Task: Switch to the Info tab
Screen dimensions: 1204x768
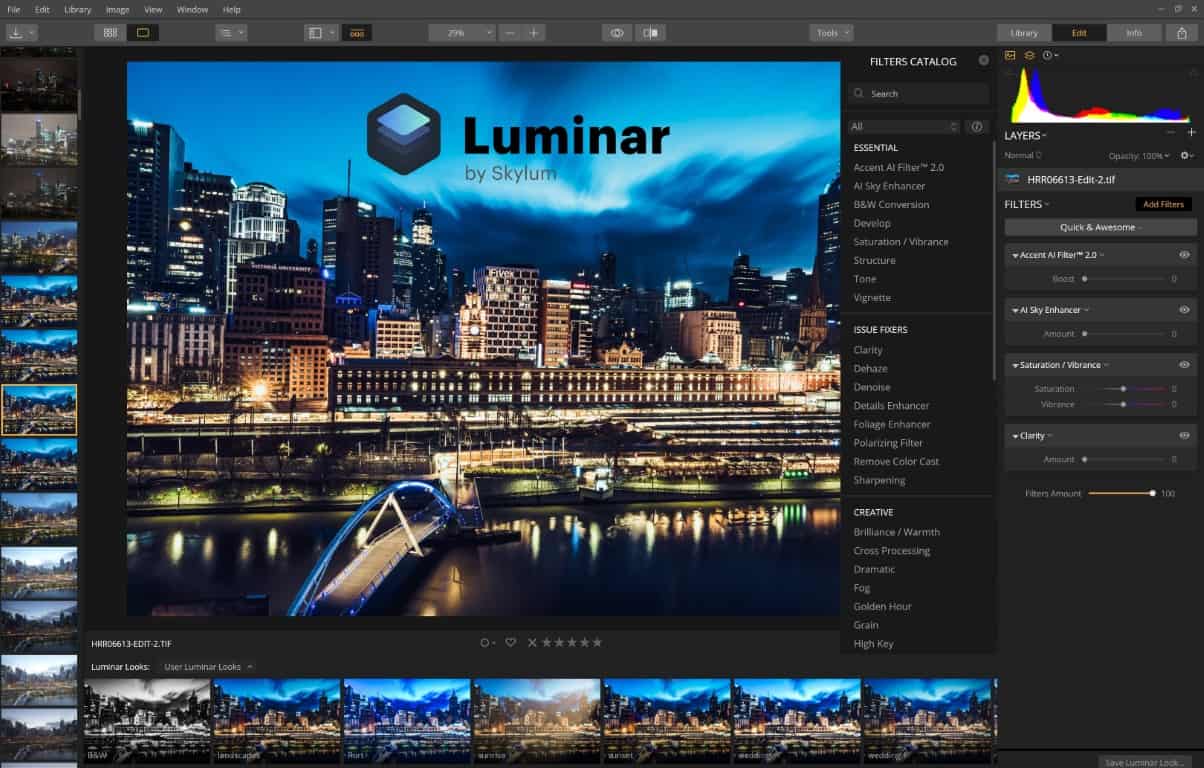Action: [x=1134, y=33]
